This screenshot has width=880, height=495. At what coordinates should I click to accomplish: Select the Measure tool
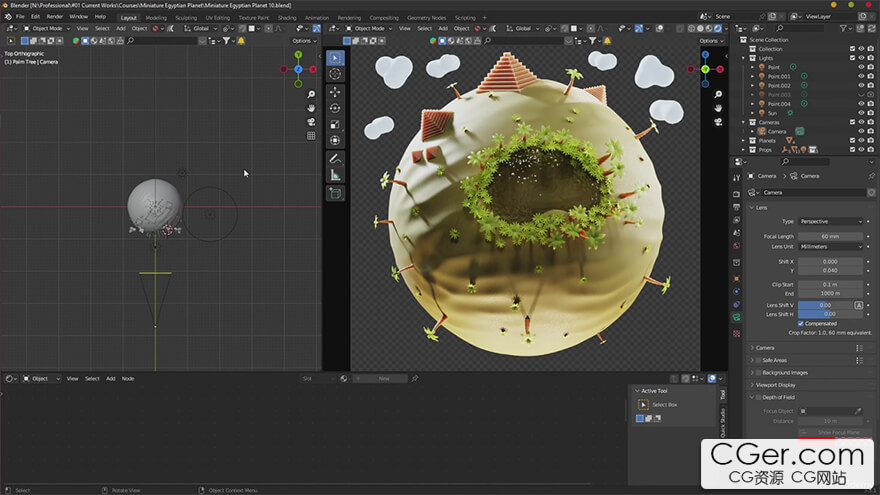pyautogui.click(x=335, y=176)
